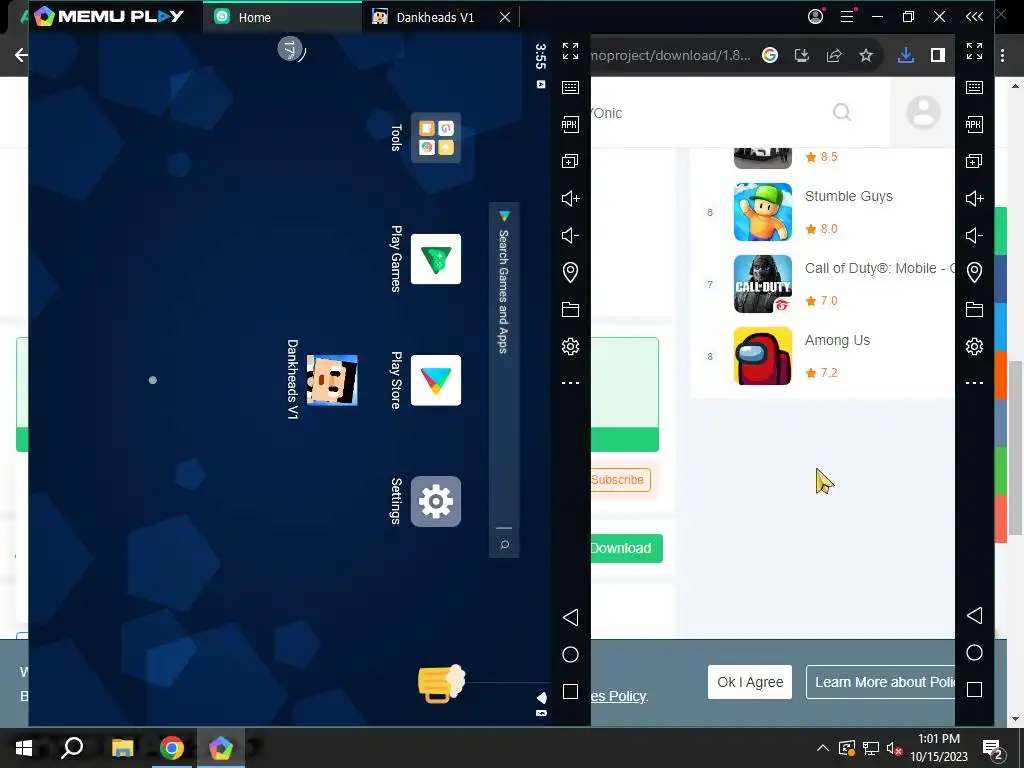Lower volume using the front MEmu toolbar

pos(570,235)
